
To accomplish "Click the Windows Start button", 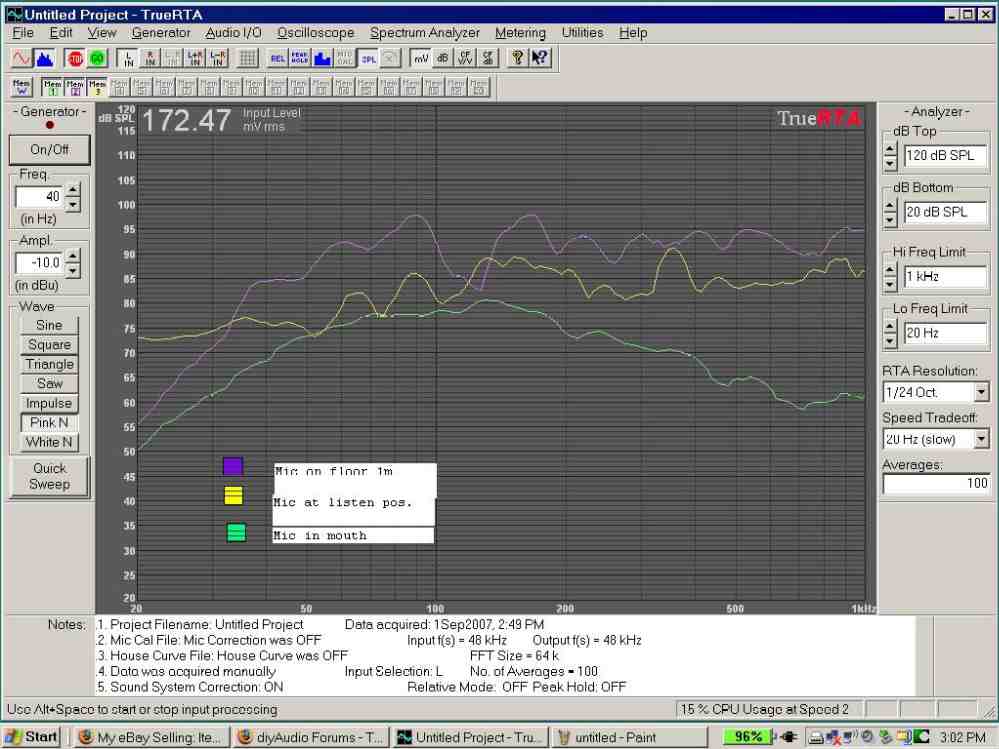I will [32, 737].
